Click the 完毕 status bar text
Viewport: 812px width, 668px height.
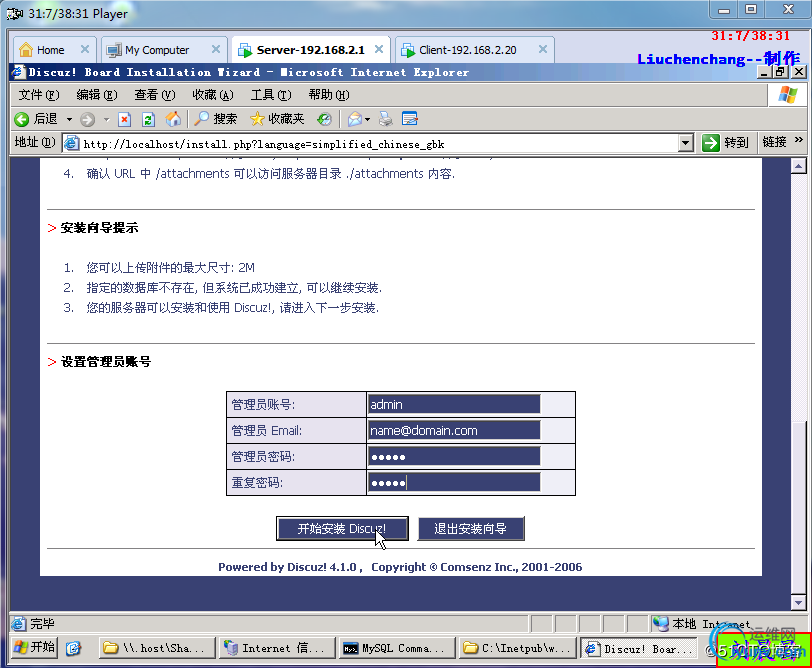pos(42,624)
